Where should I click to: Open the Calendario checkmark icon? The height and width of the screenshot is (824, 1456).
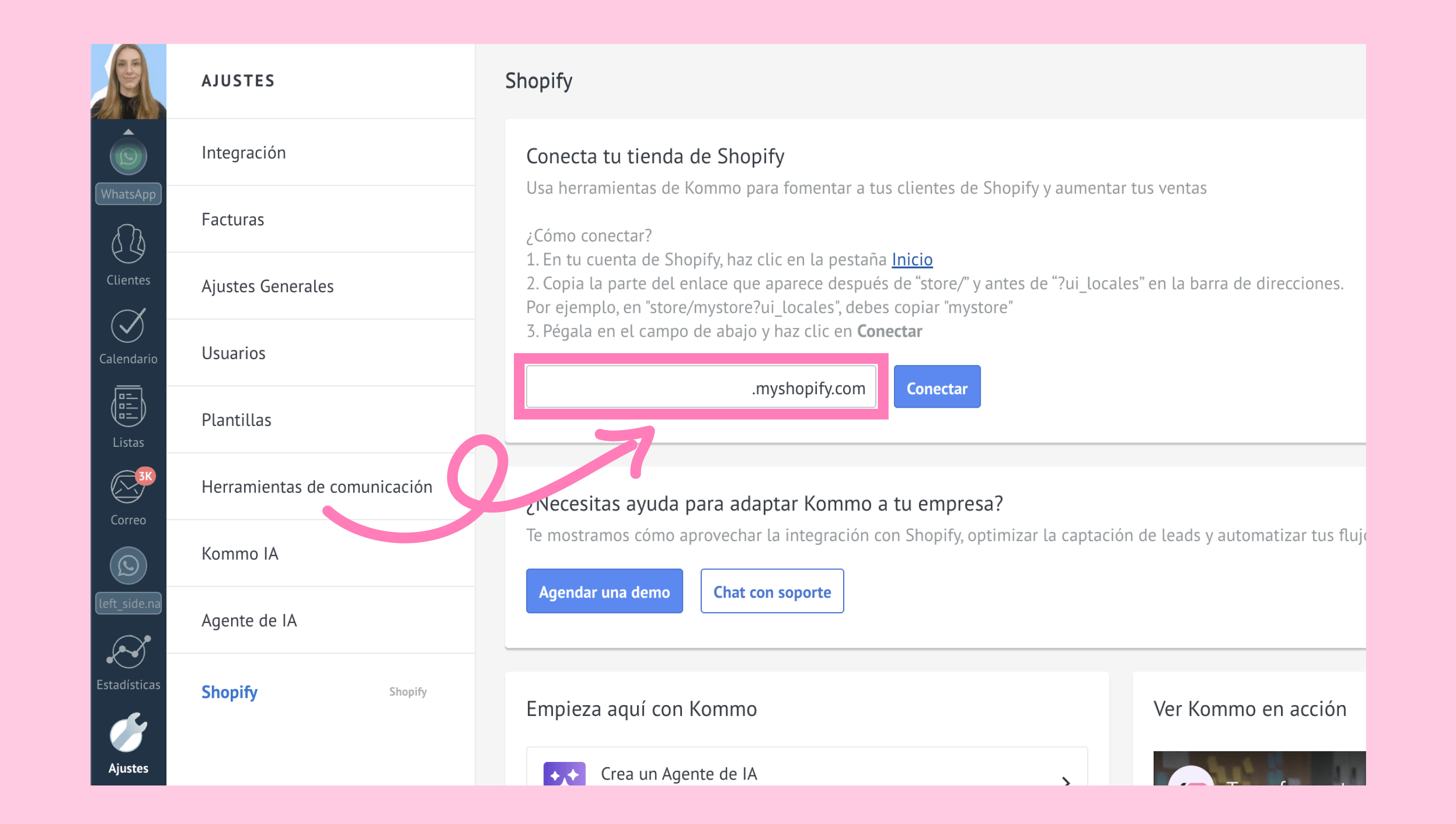point(128,325)
